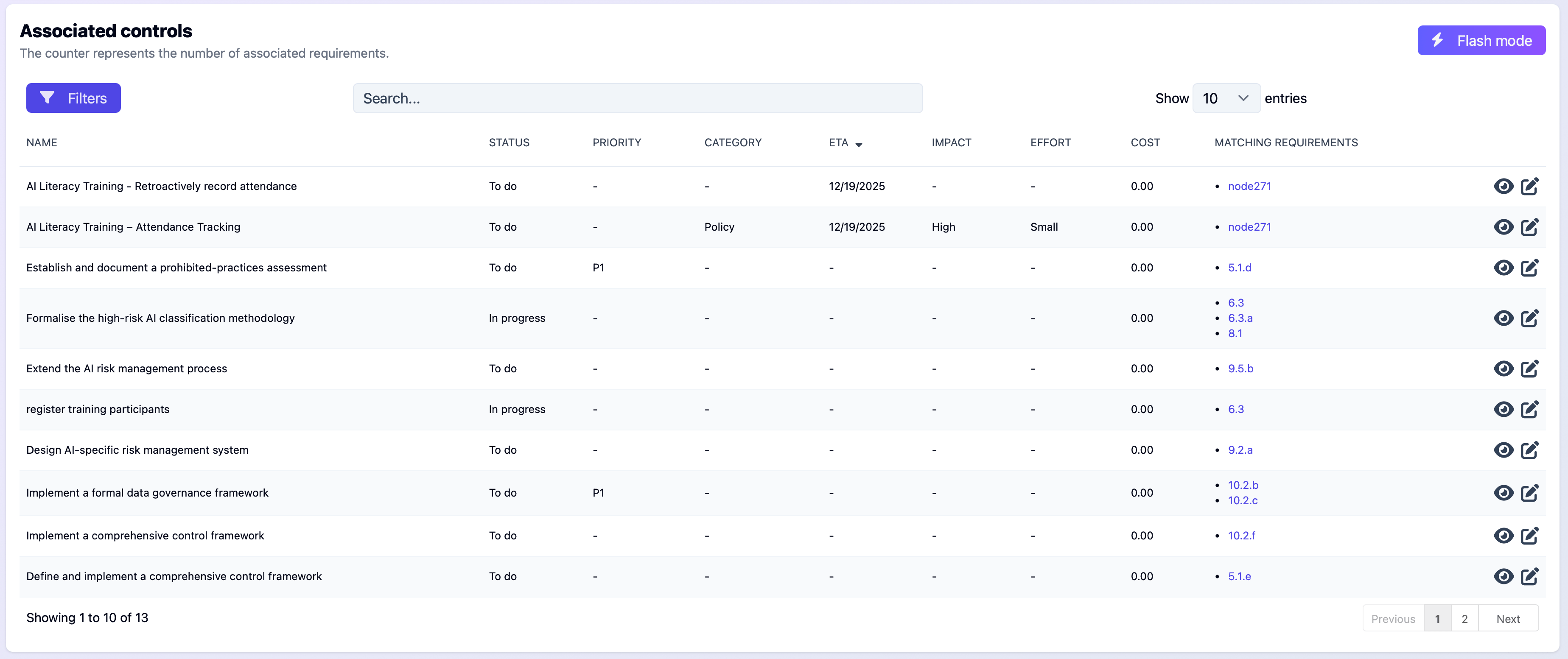This screenshot has width=1568, height=659.
Task: Click edit icon for Extend the AI risk management process
Action: (x=1529, y=369)
